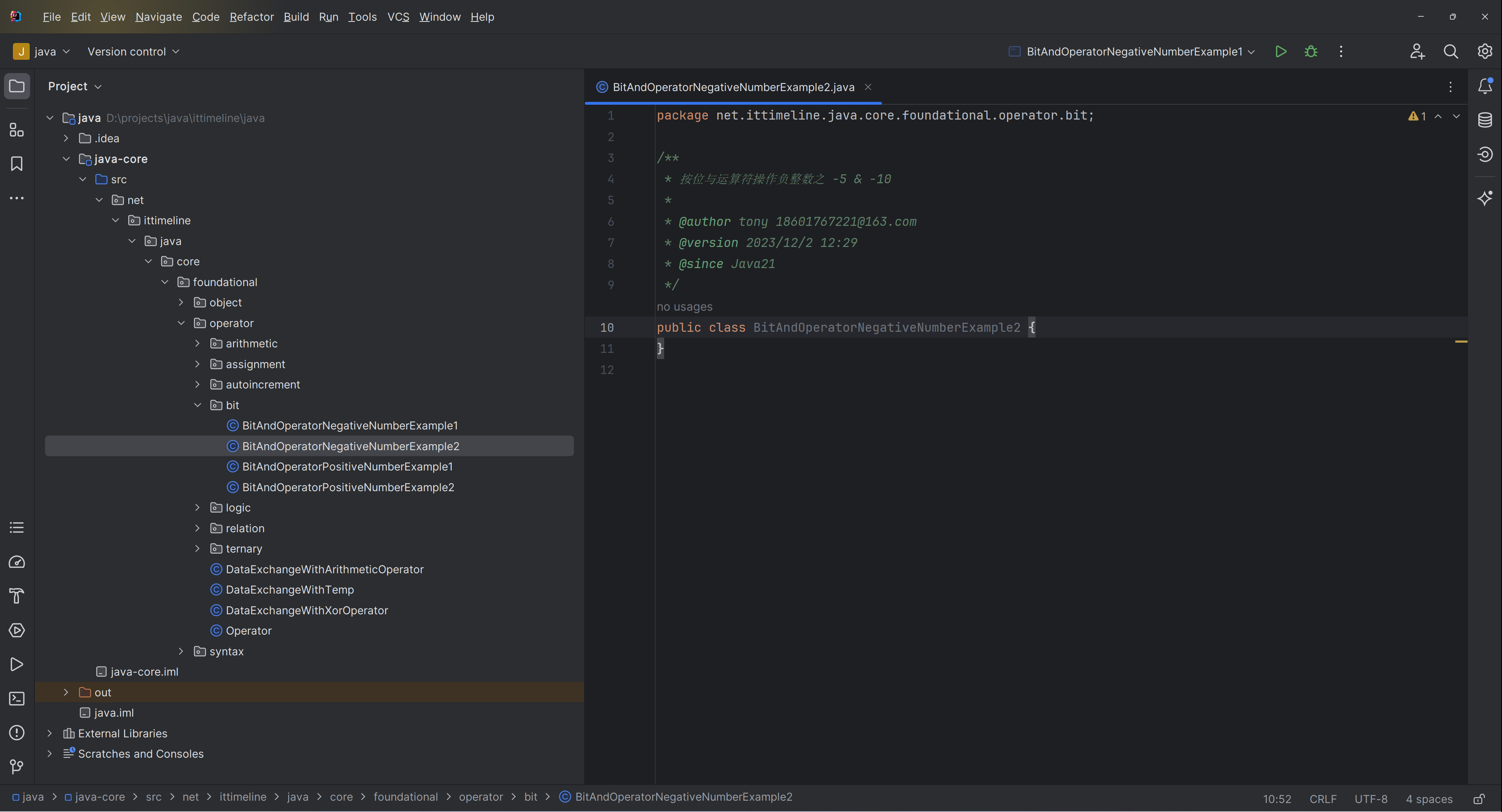This screenshot has height=812, width=1502.
Task: Open Database tool window icon
Action: coord(1484,120)
